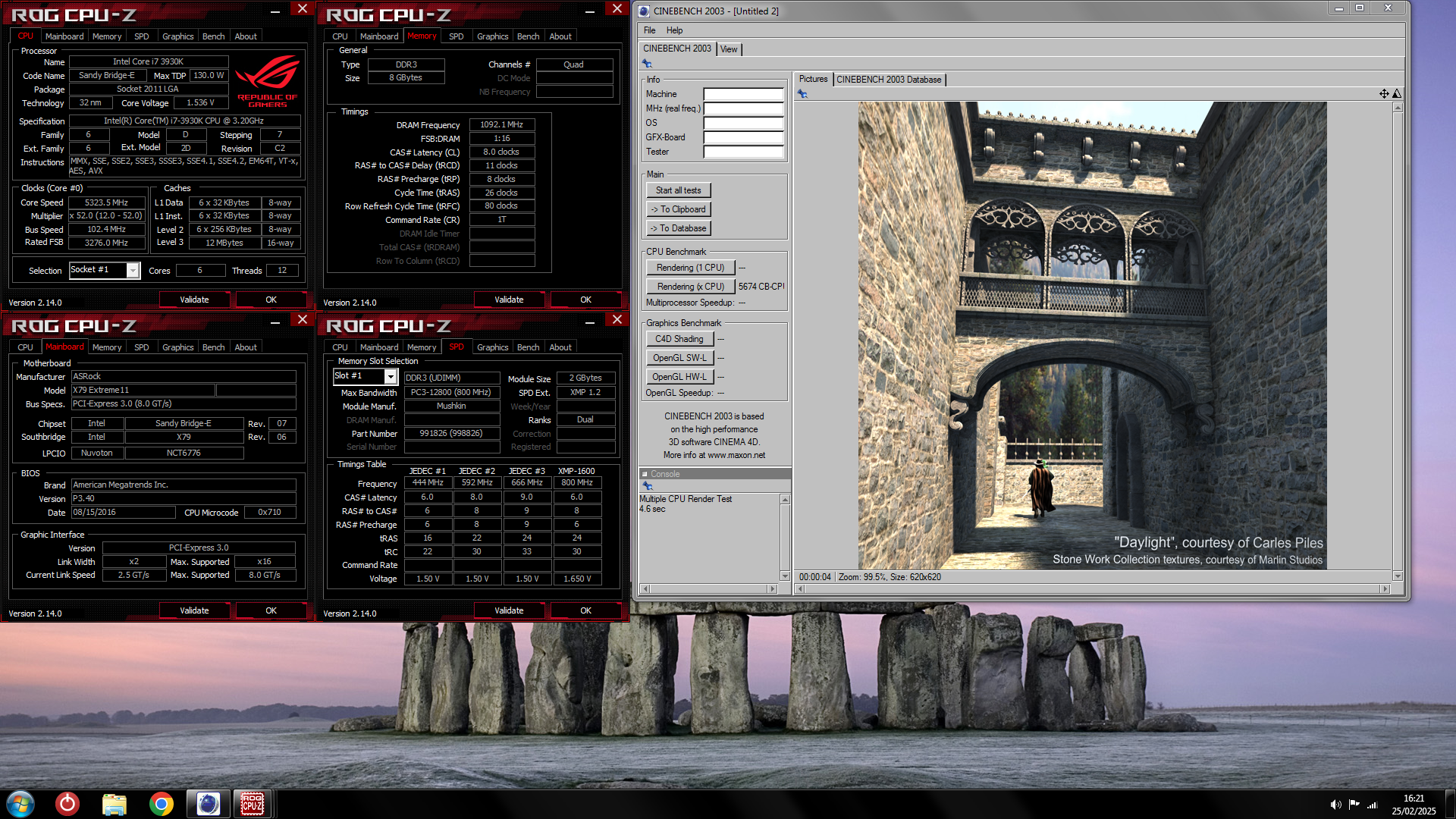Open the File menu in CINEBENCH
The width and height of the screenshot is (1456, 819).
(x=650, y=30)
